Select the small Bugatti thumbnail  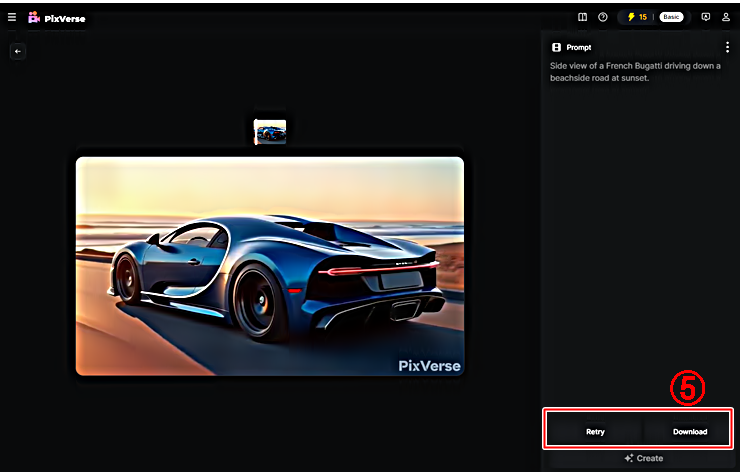pyautogui.click(x=270, y=132)
